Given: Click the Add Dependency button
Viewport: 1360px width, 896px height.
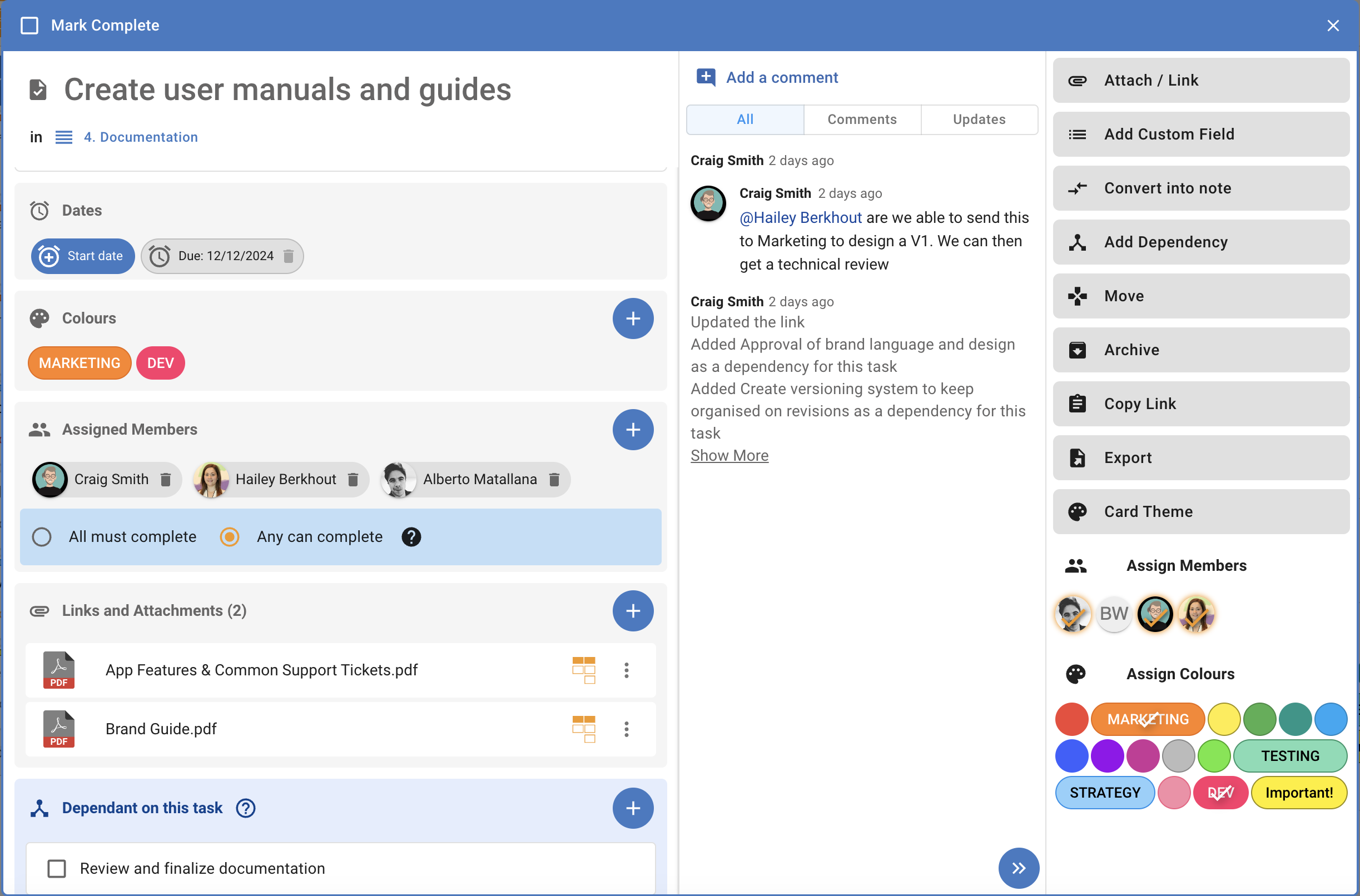Looking at the screenshot, I should coord(1200,242).
